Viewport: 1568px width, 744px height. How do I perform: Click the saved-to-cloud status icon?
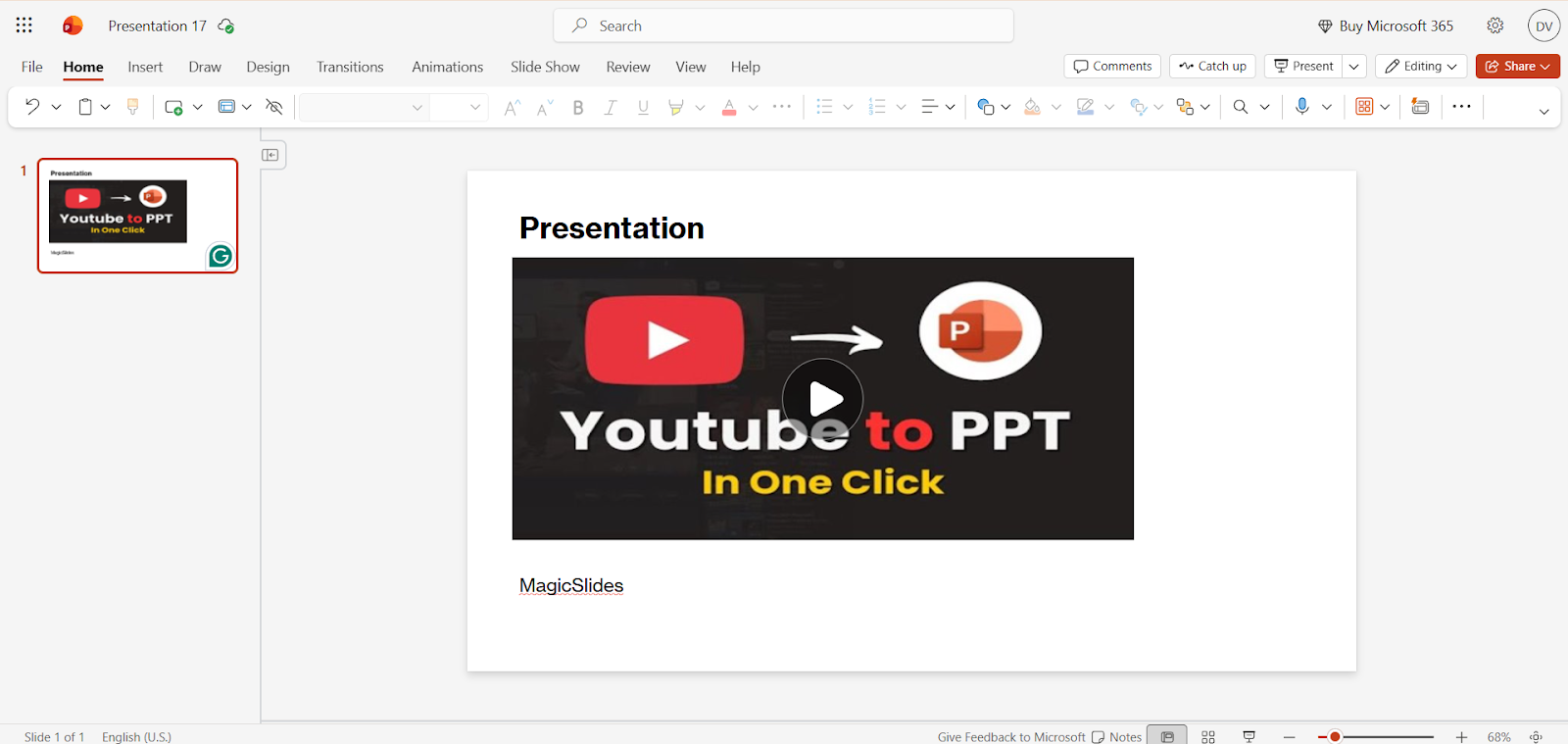(226, 26)
